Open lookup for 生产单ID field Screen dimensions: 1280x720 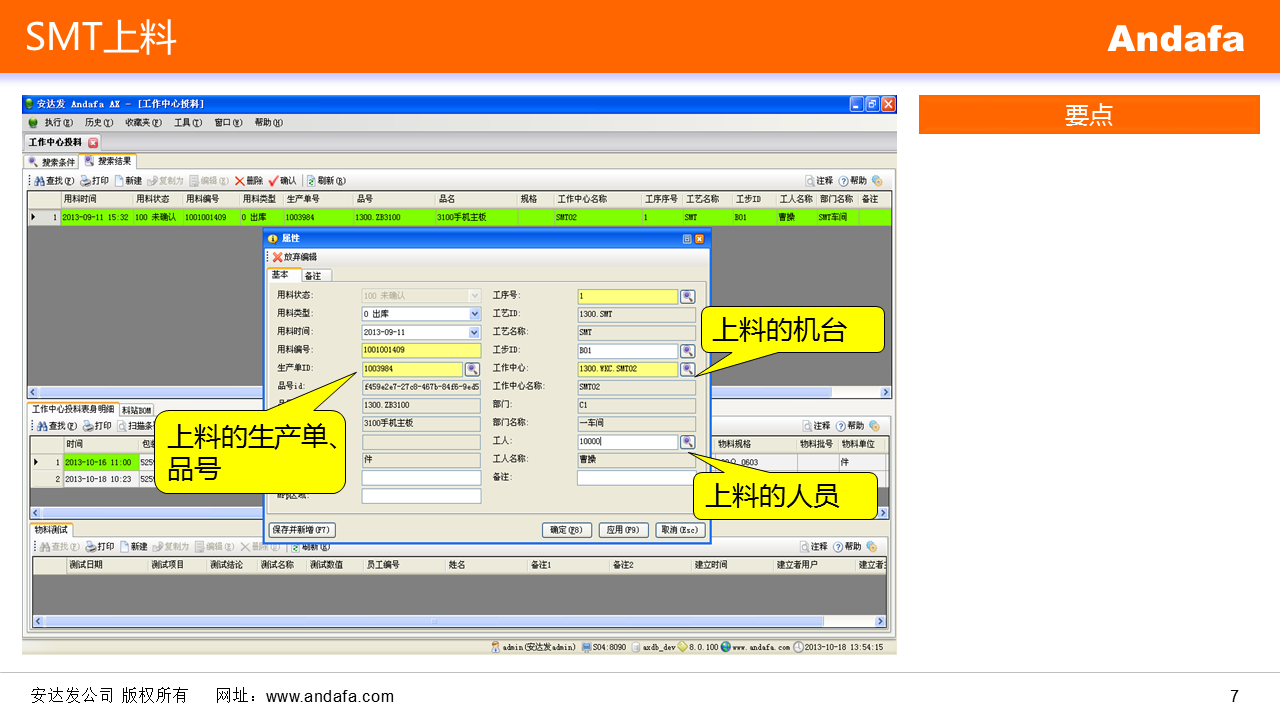[x=472, y=369]
